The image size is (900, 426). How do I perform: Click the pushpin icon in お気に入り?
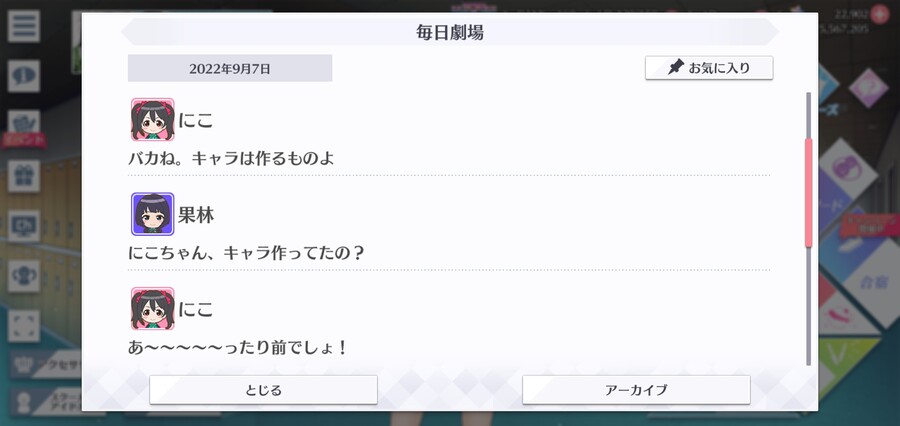pyautogui.click(x=676, y=68)
